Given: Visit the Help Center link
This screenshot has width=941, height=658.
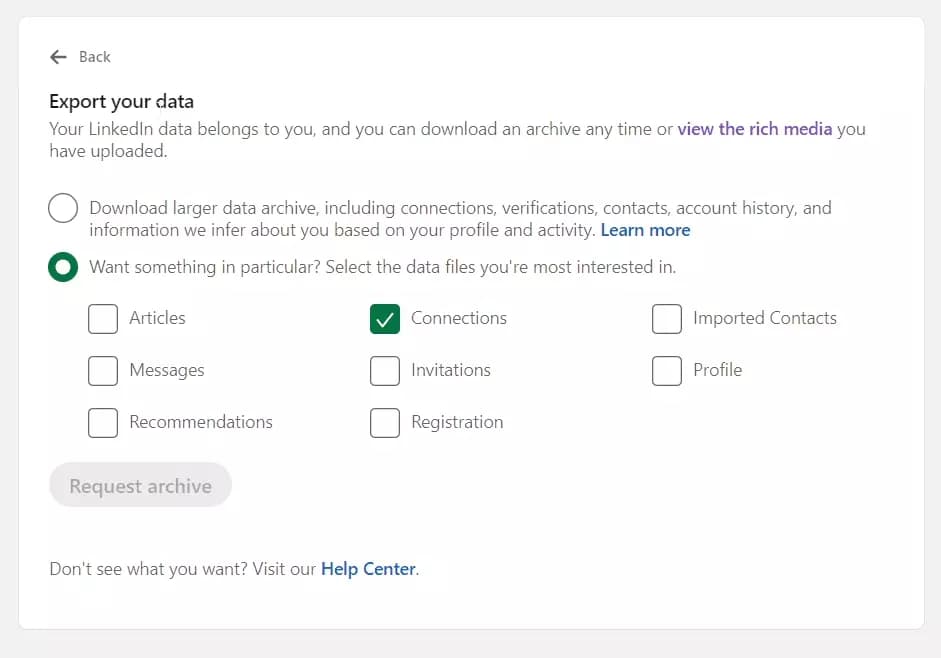Looking at the screenshot, I should pos(368,569).
